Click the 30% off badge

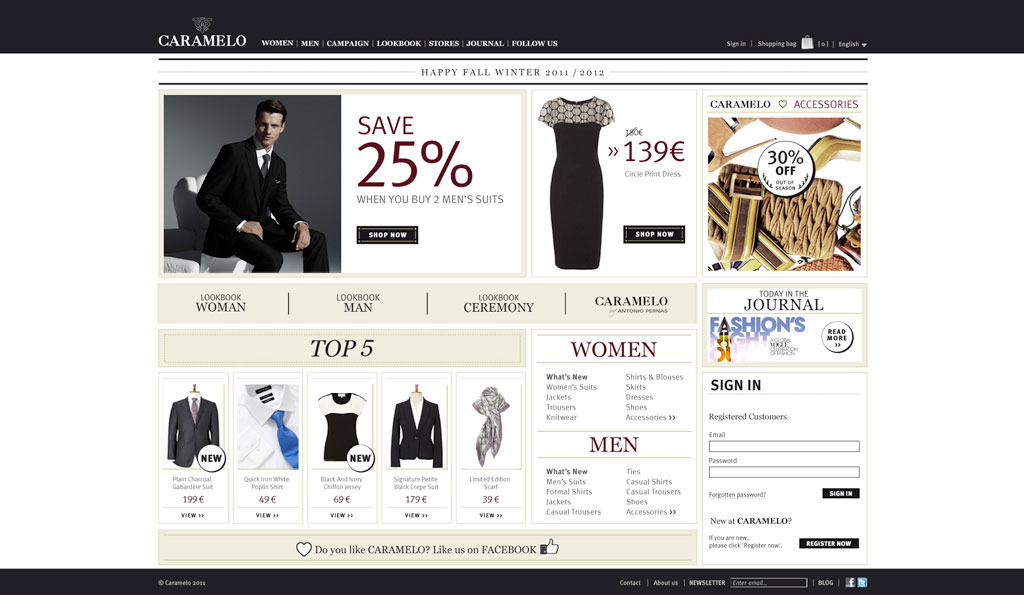pos(786,169)
